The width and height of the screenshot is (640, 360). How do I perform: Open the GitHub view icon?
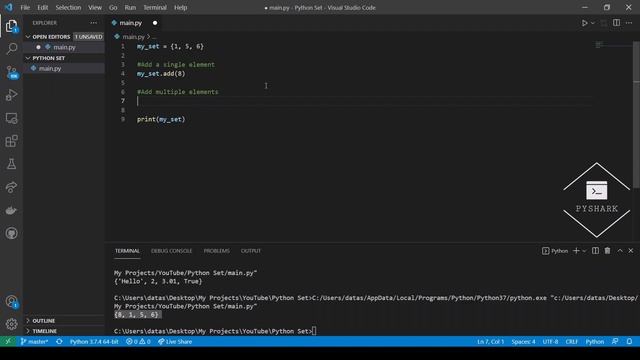pos(11,233)
